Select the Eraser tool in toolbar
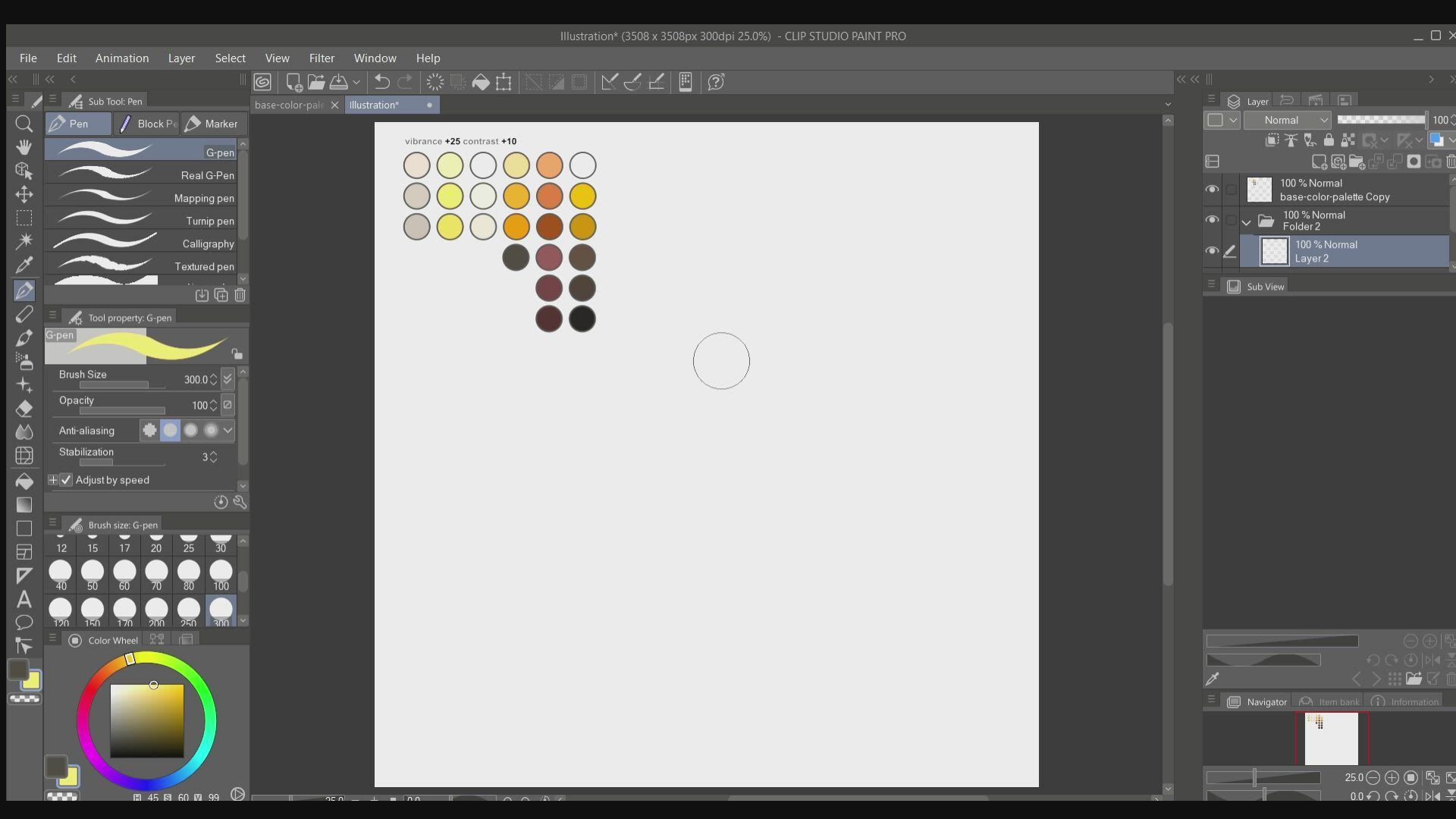This screenshot has width=1456, height=819. point(24,409)
